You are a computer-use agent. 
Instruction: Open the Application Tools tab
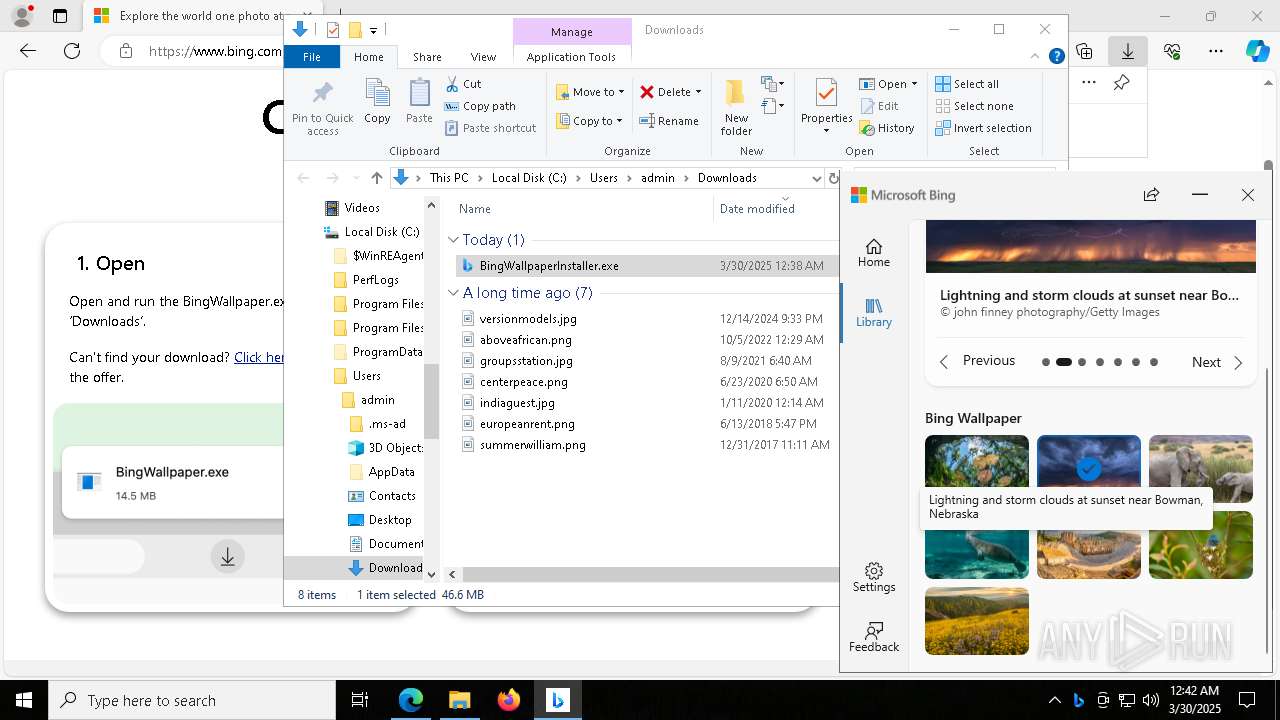tap(571, 57)
